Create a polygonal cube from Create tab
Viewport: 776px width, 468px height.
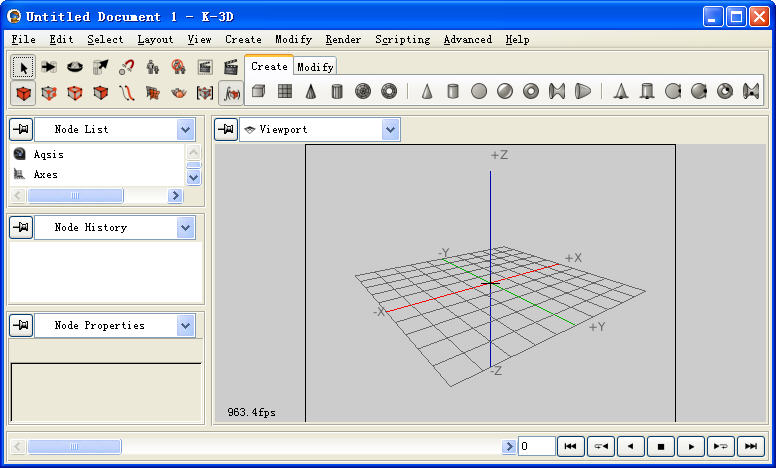[259, 92]
